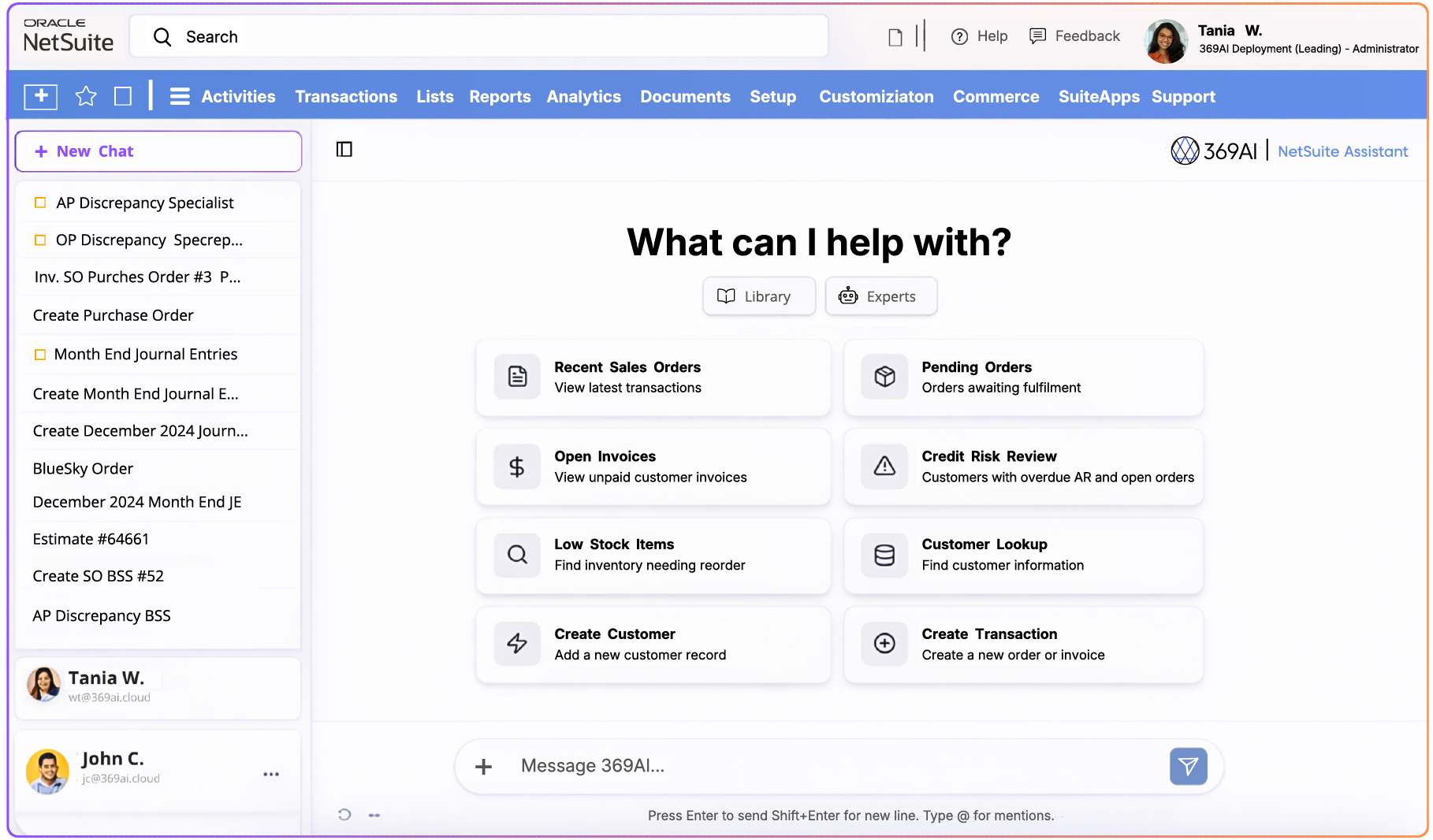Image resolution: width=1433 pixels, height=840 pixels.
Task: Click Tania W. profile photo in header
Action: [x=1166, y=41]
